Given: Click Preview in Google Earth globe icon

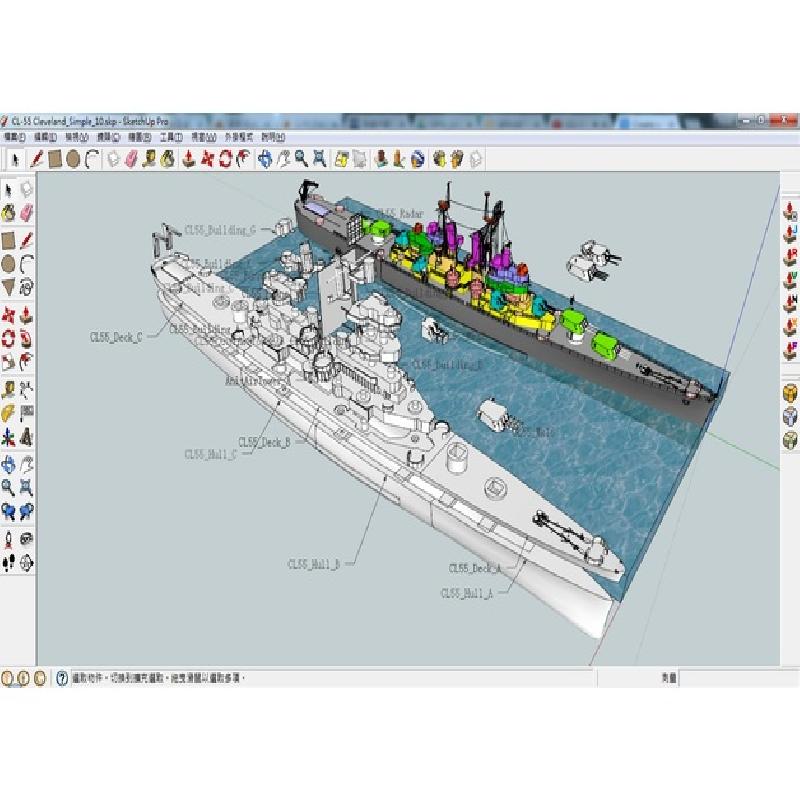Looking at the screenshot, I should pyautogui.click(x=418, y=159).
